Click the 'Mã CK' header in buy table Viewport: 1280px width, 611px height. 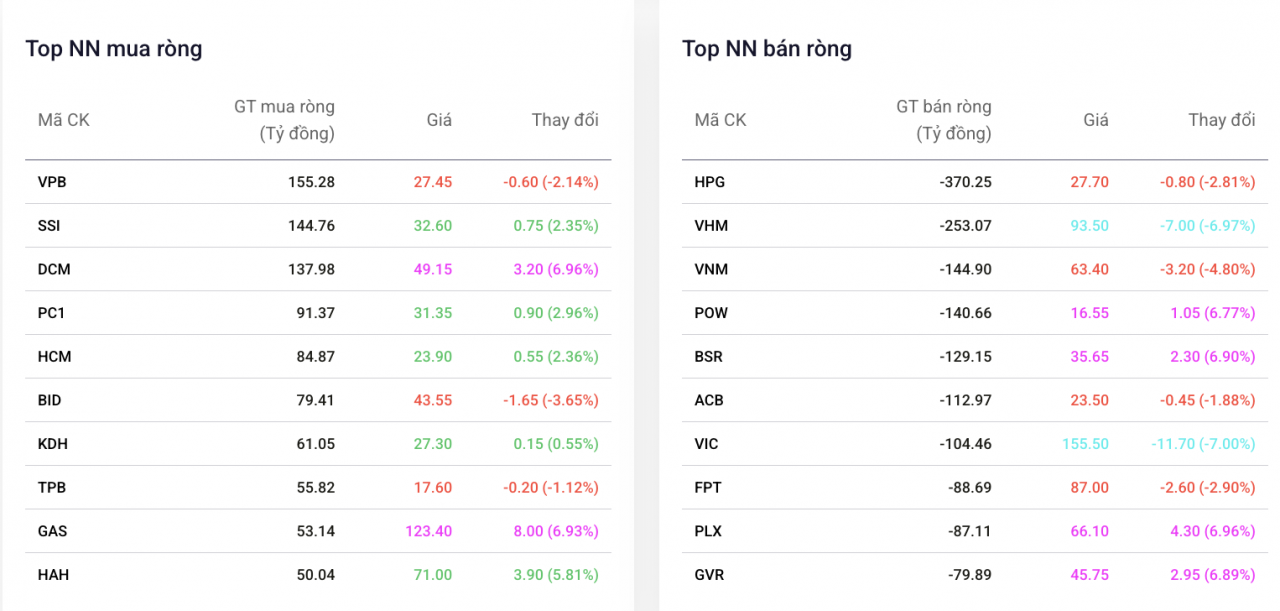63,120
